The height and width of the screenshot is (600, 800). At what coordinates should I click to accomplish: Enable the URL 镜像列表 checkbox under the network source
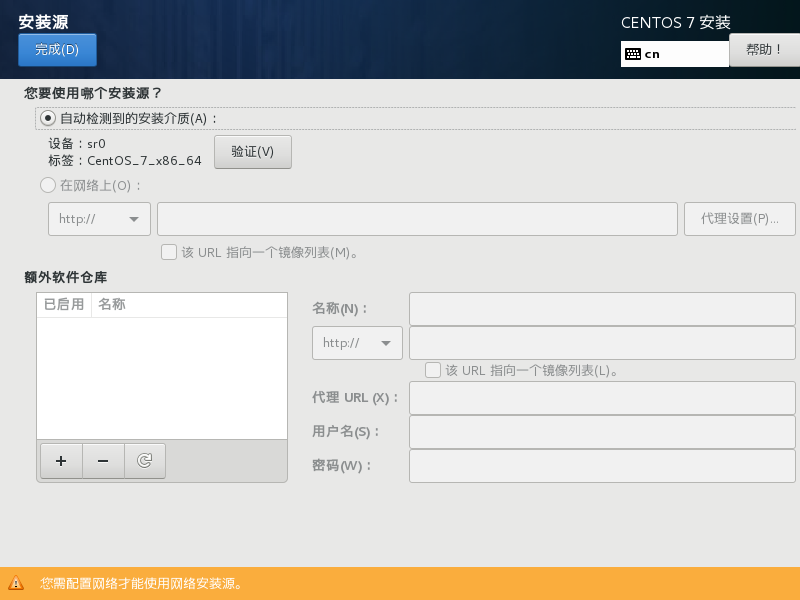169,252
